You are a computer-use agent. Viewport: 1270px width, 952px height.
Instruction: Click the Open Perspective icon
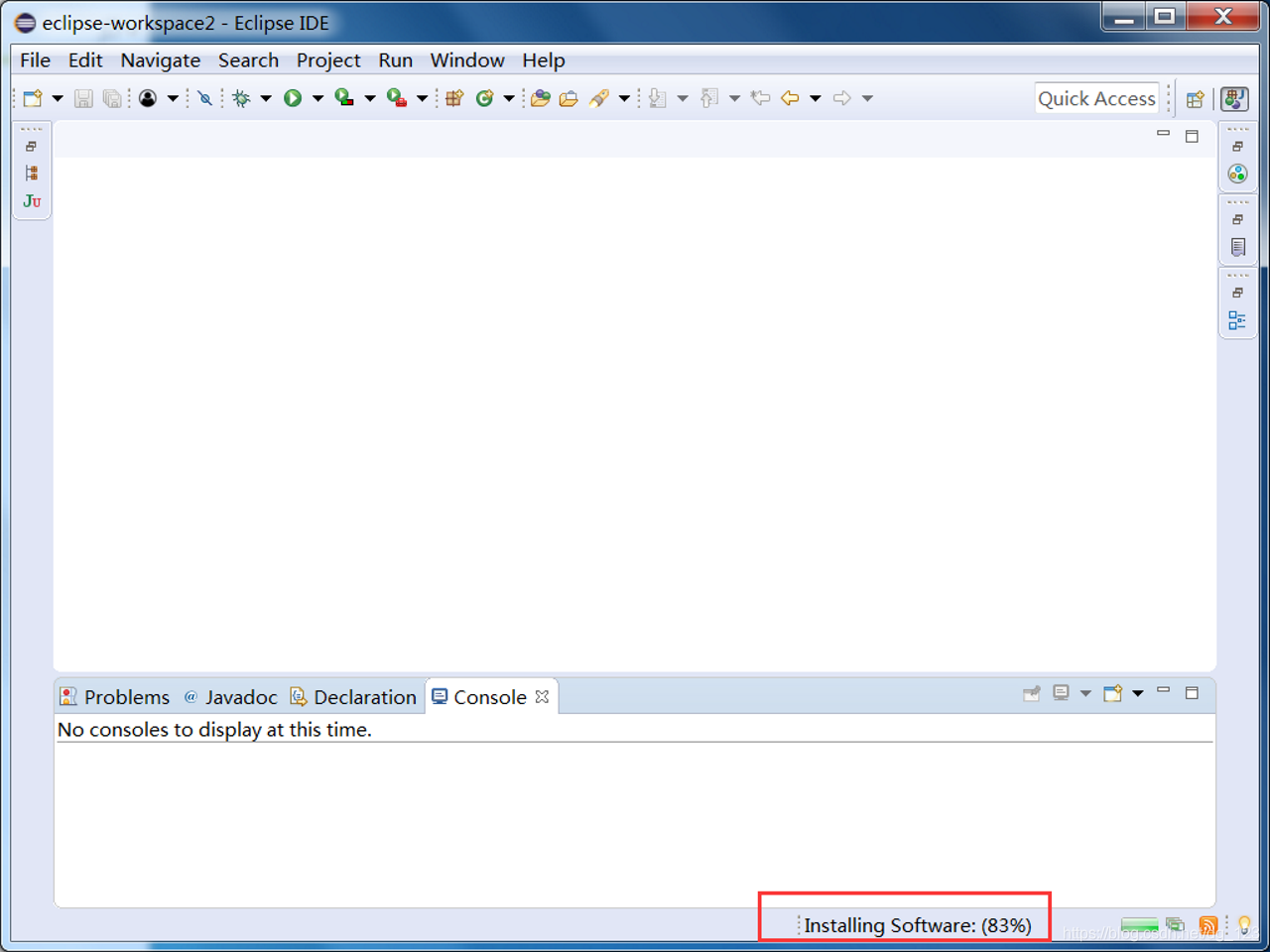tap(1196, 99)
